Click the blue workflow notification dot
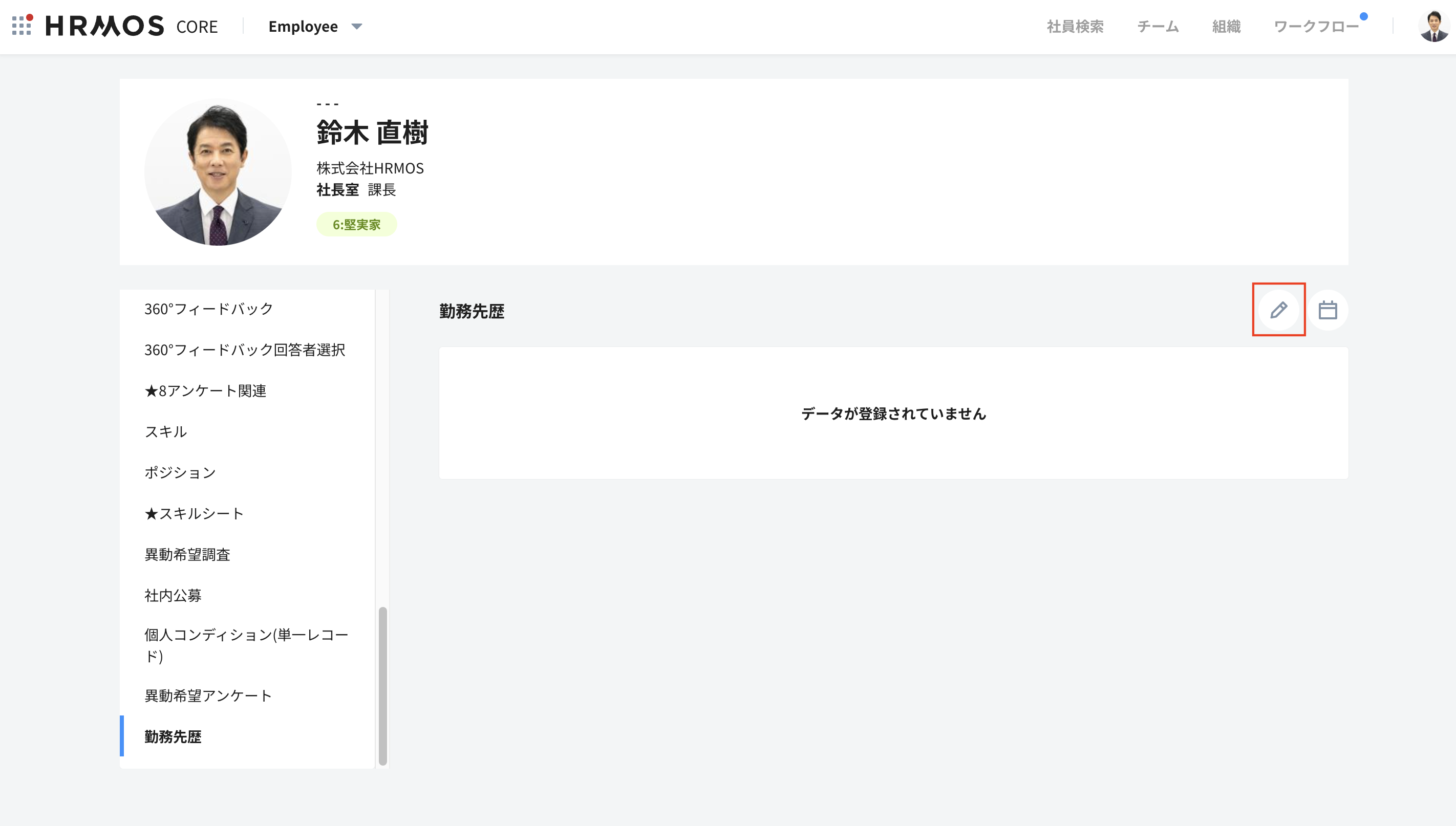The height and width of the screenshot is (826, 1456). point(1363,16)
